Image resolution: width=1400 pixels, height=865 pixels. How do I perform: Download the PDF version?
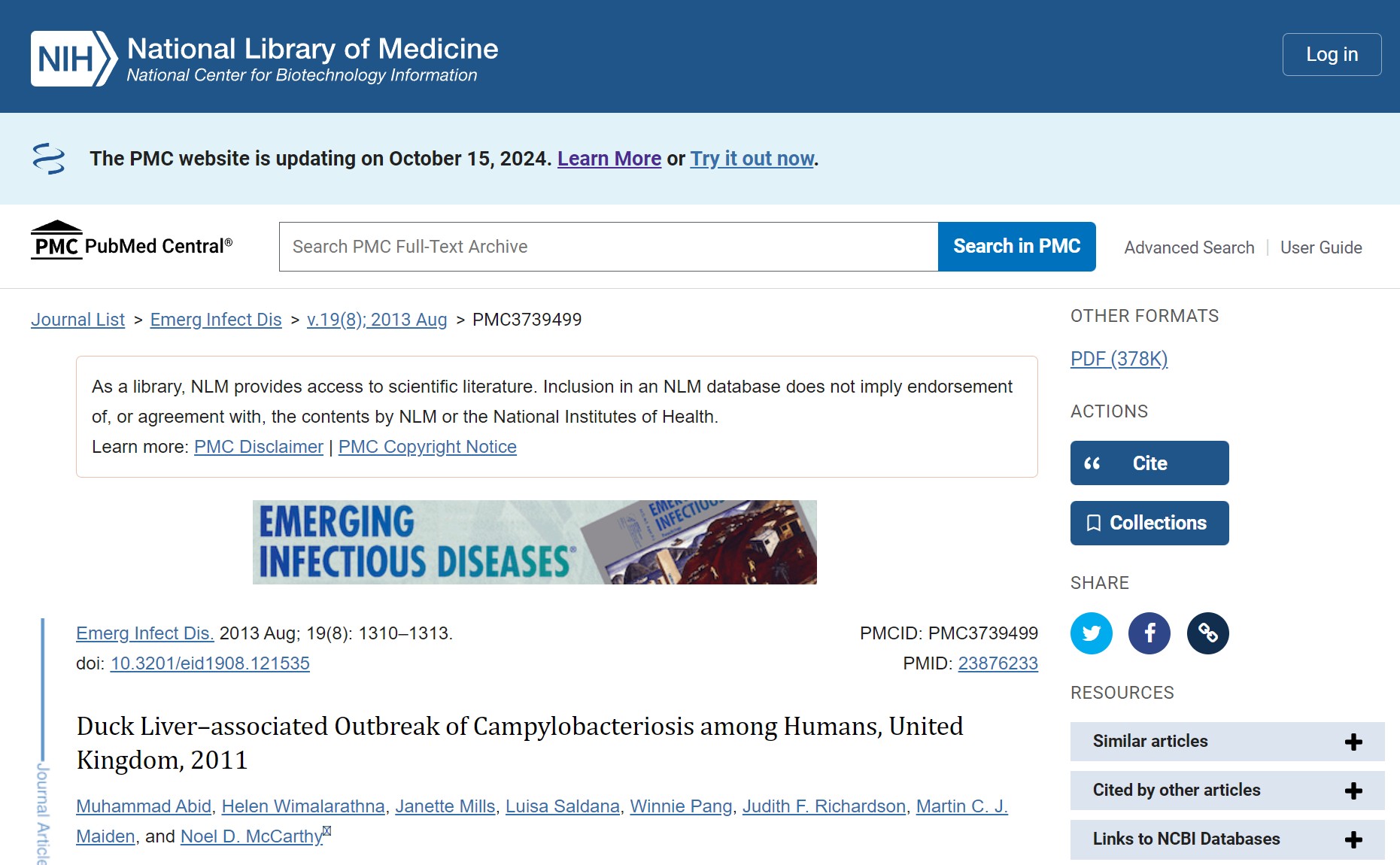[x=1118, y=360]
